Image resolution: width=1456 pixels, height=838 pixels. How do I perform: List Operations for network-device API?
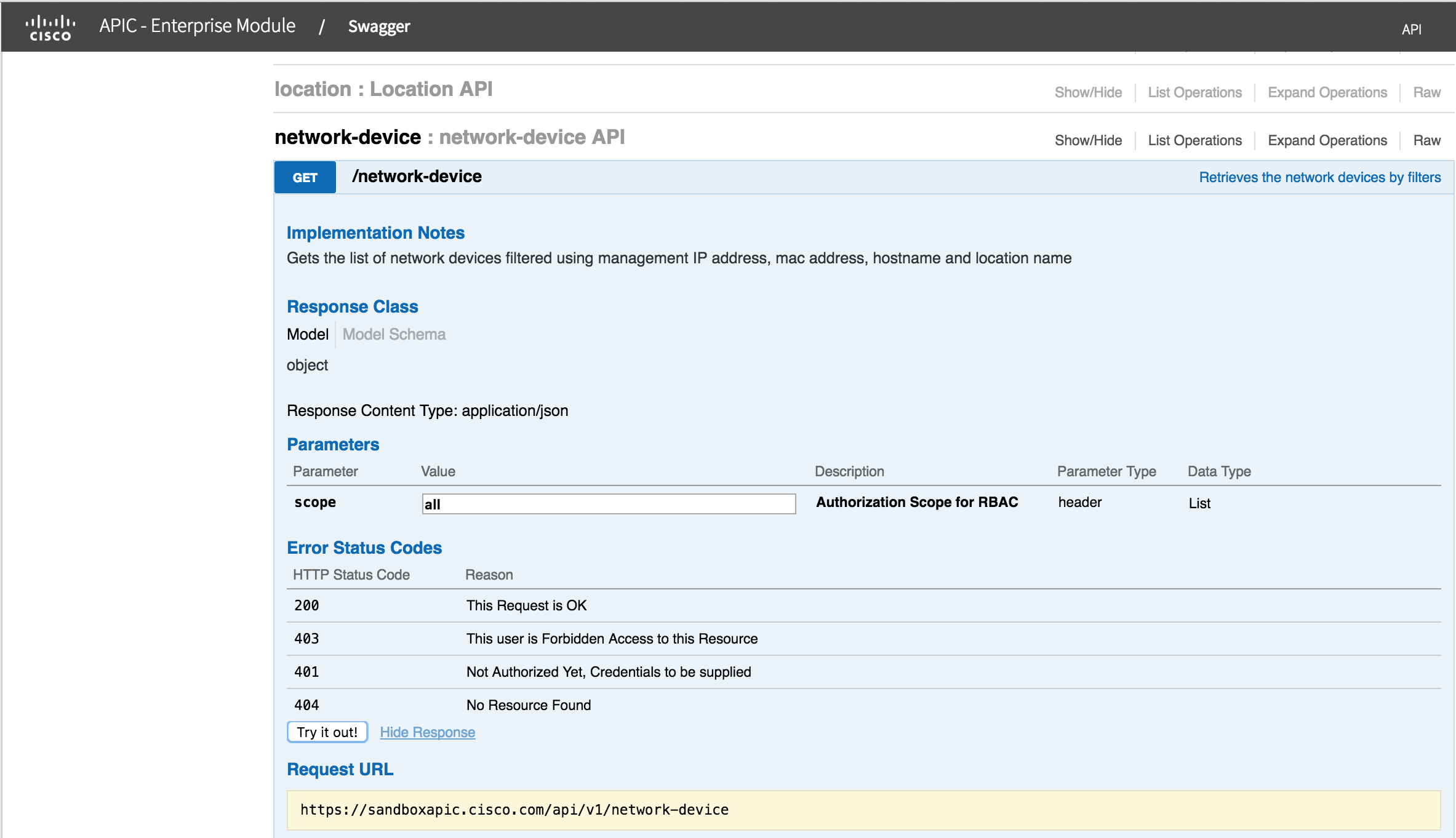[1194, 140]
